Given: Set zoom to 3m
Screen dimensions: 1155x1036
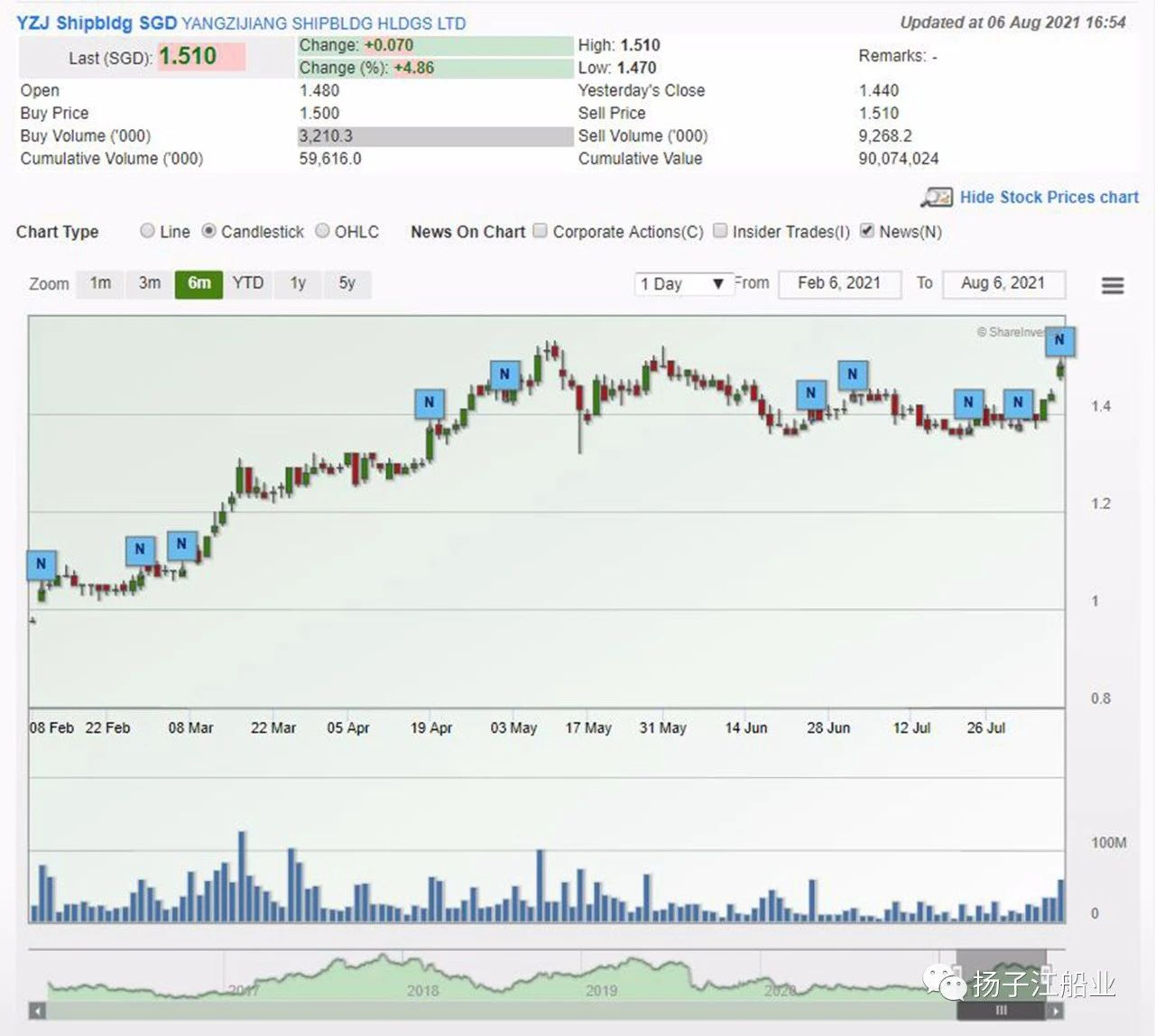Looking at the screenshot, I should [150, 283].
